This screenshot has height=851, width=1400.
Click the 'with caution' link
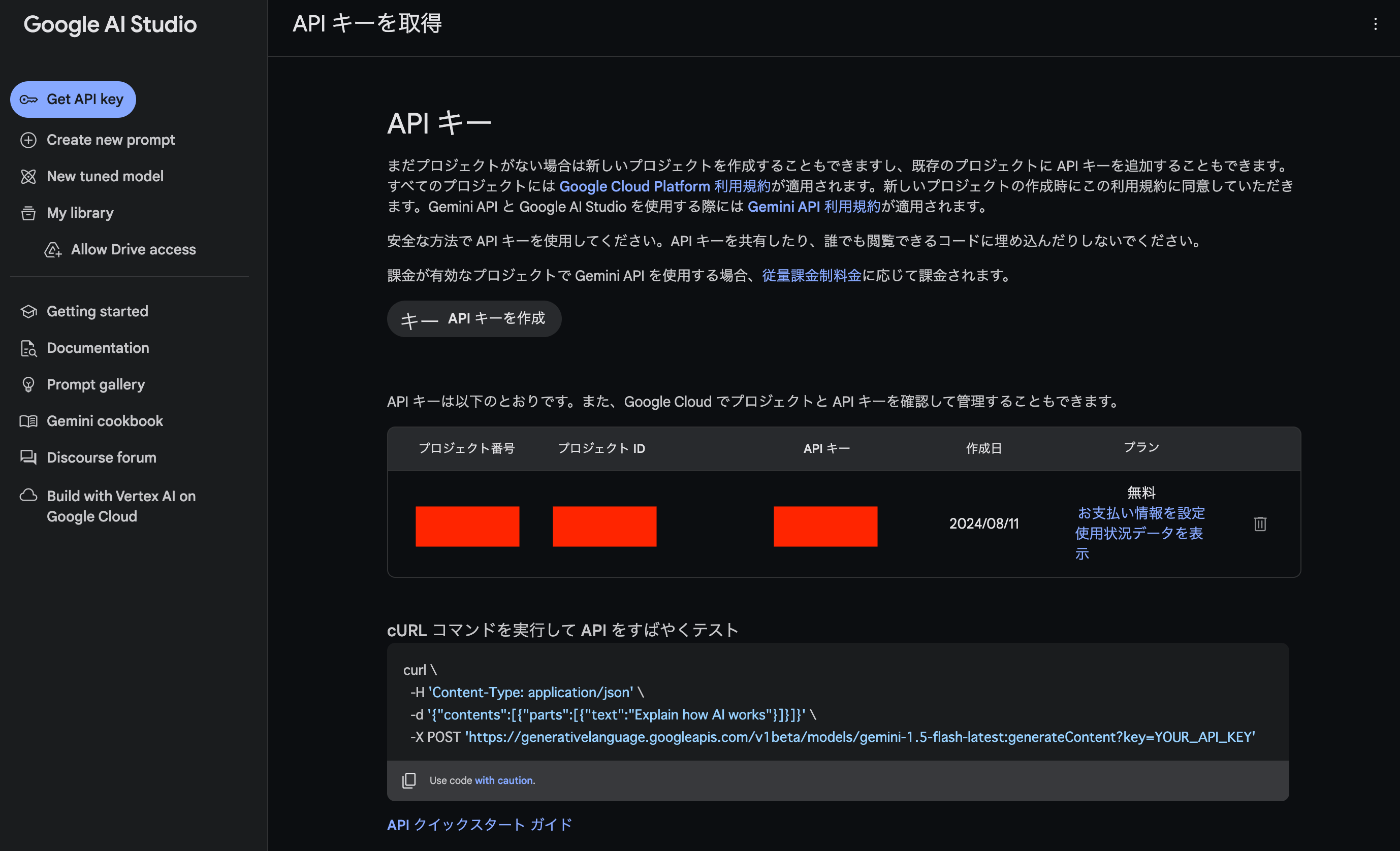pos(504,781)
